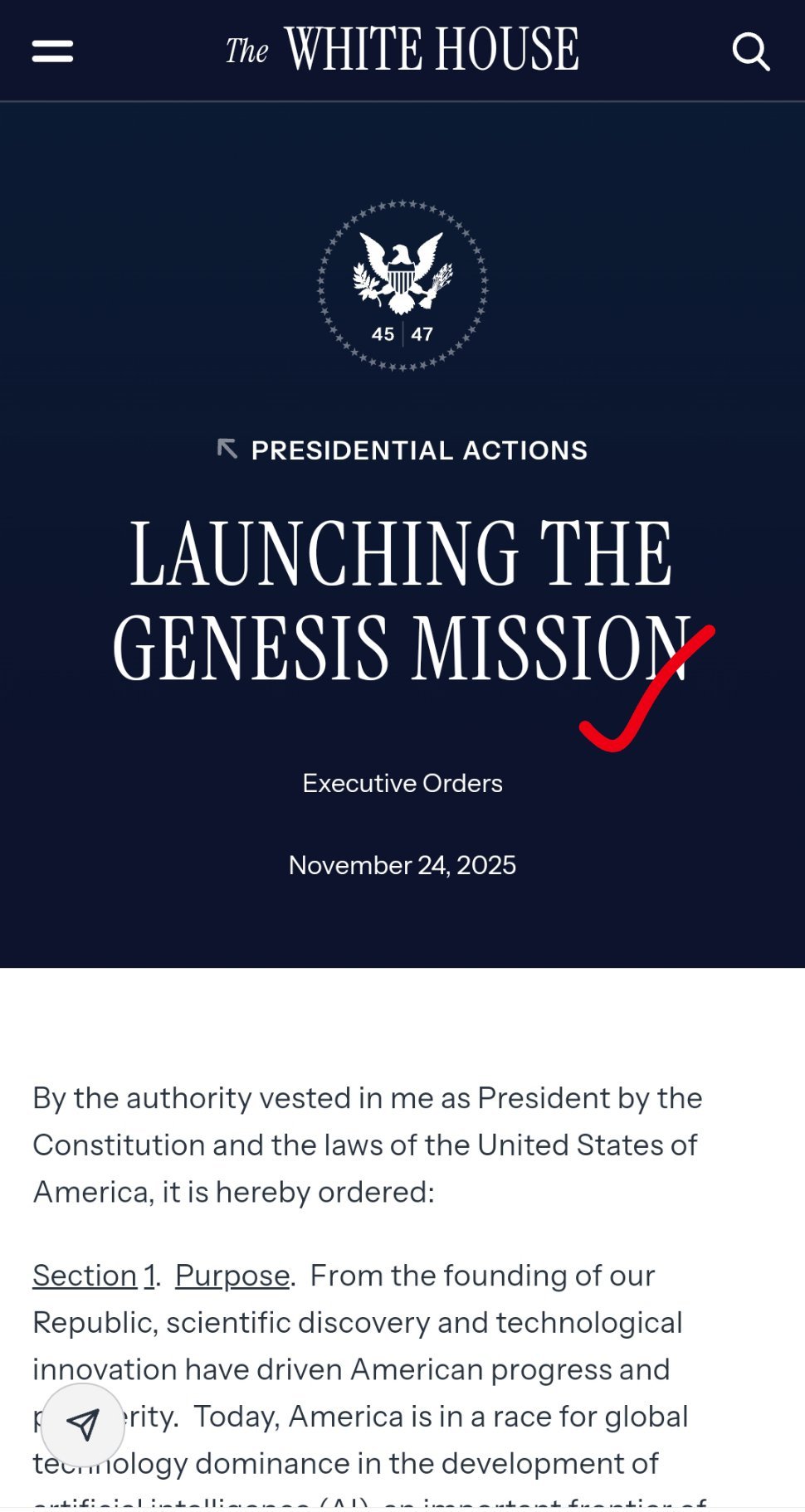The width and height of the screenshot is (805, 1512).
Task: Click the arrow icon beside Presidential Actions
Action: [227, 449]
